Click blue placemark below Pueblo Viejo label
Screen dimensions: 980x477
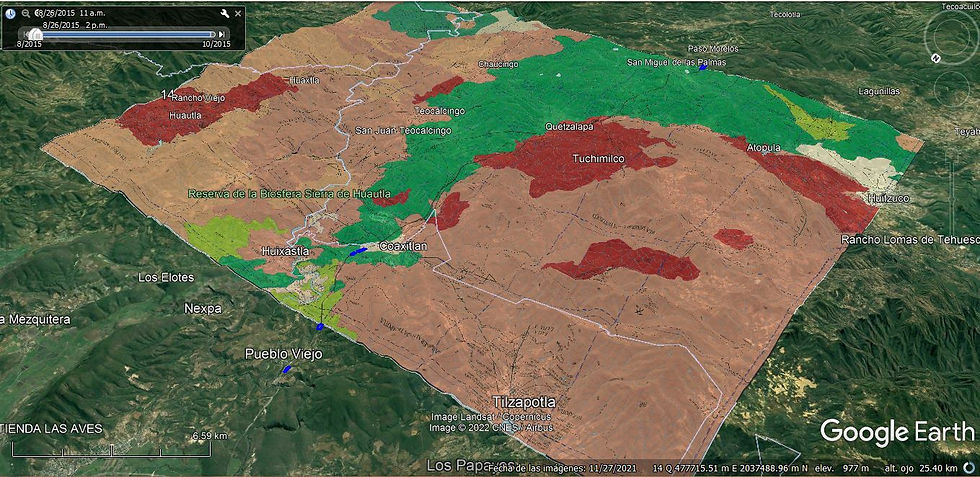point(287,369)
